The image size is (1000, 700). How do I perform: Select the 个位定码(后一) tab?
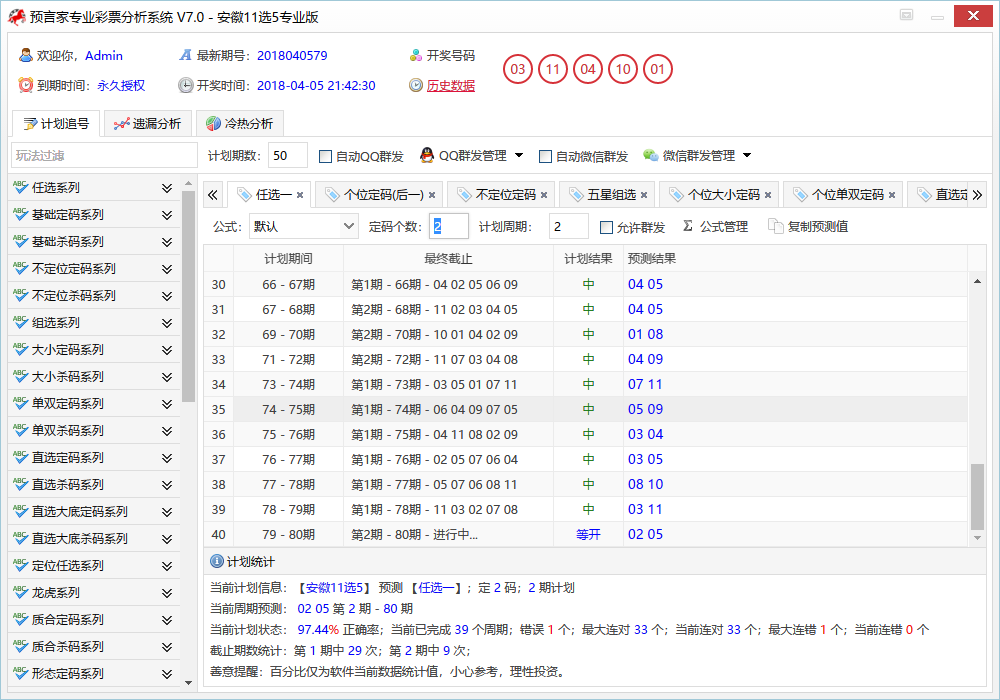(379, 194)
